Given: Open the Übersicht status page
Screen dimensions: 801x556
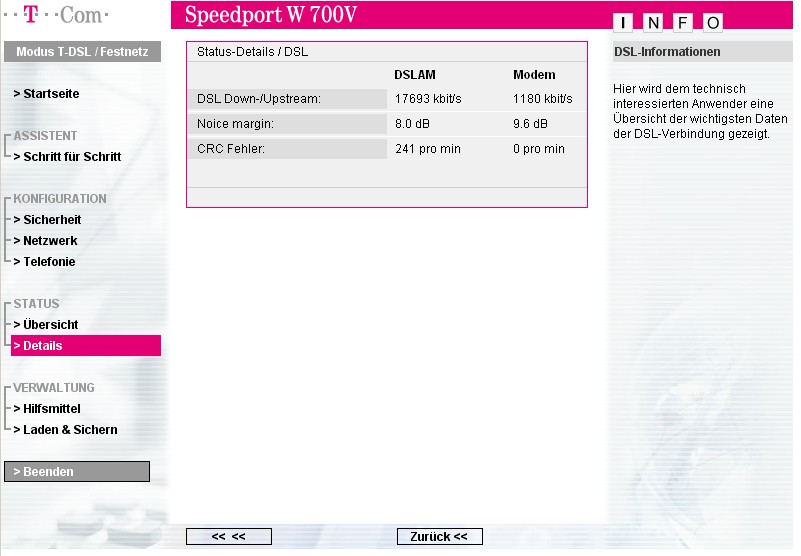Looking at the screenshot, I should click(x=46, y=324).
